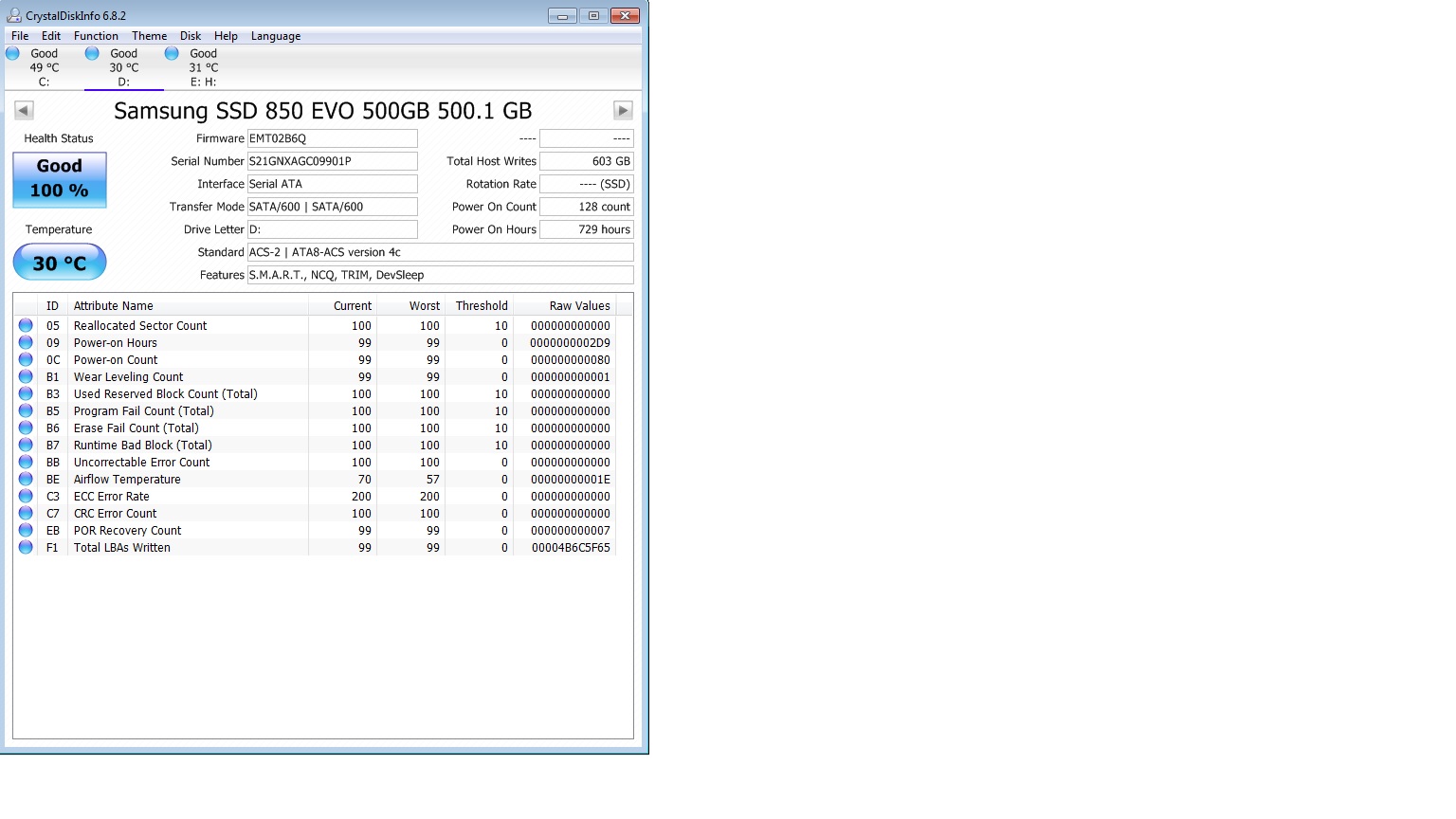Click the Serial Number field S21GNXAGC09901P
The width and height of the screenshot is (1456, 819).
332,161
